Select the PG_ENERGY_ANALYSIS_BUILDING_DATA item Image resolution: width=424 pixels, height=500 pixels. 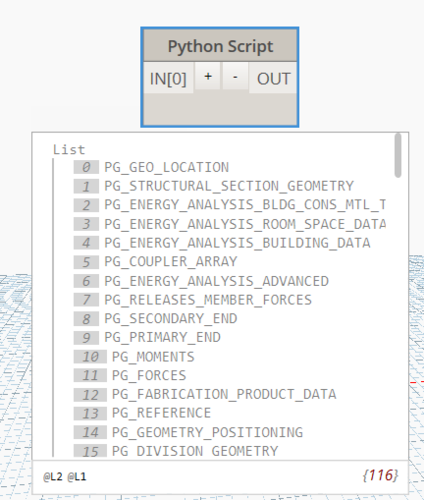(237, 243)
